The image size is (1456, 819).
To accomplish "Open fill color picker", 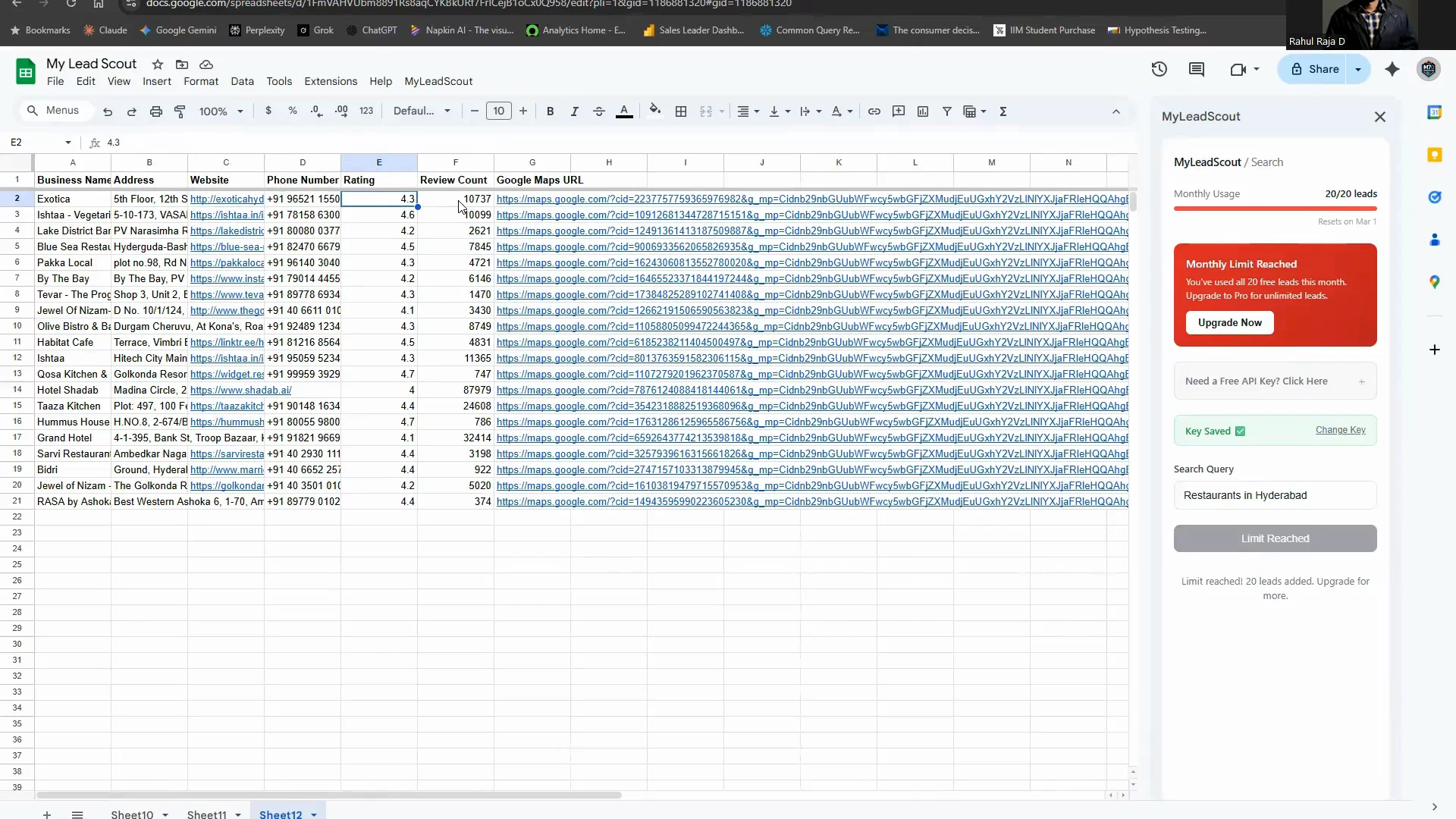I will (x=655, y=111).
